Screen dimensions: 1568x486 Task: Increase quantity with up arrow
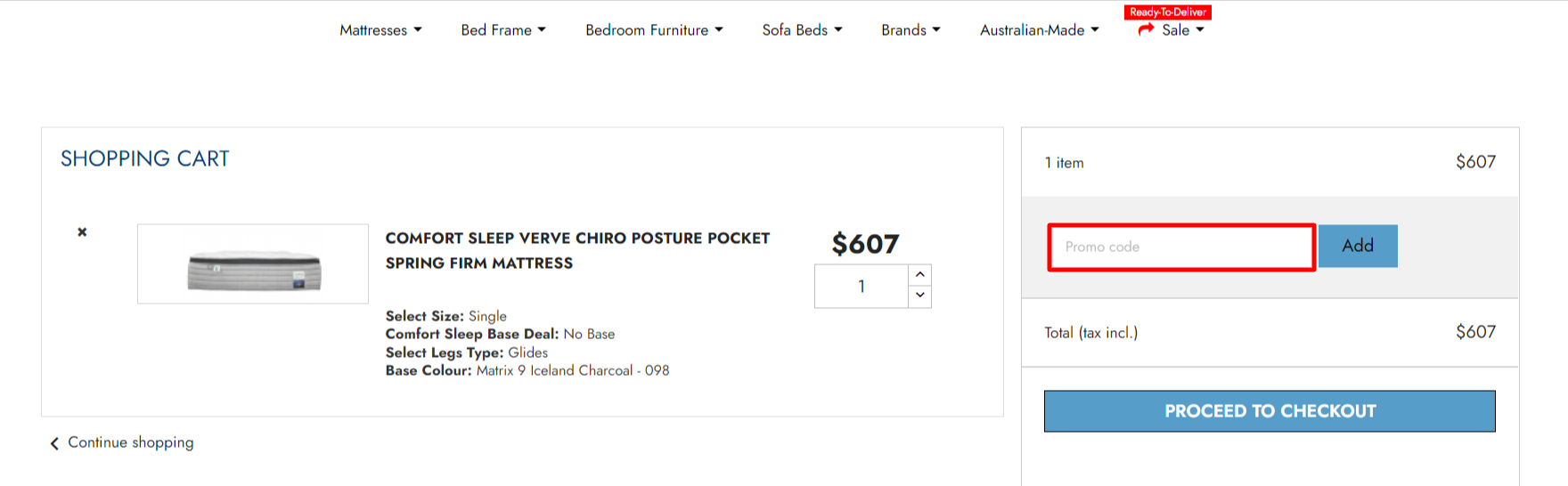(x=919, y=275)
